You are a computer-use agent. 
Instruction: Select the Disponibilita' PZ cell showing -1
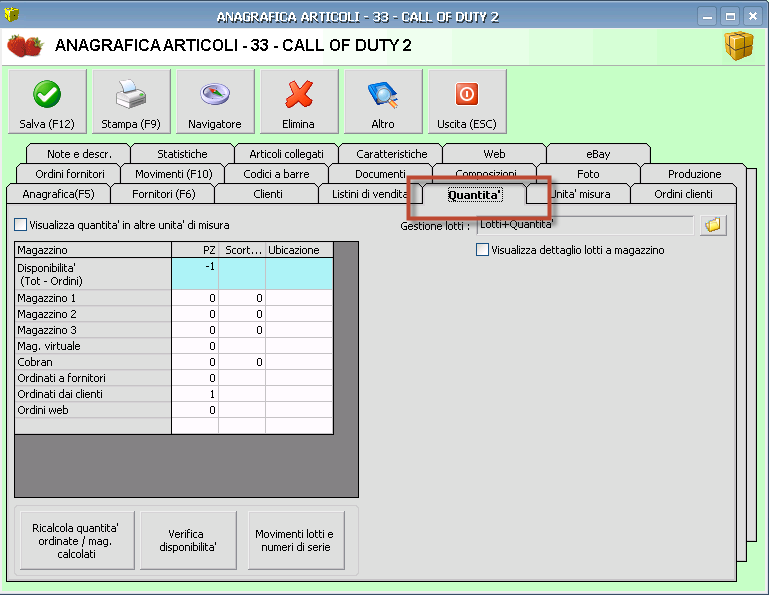point(195,274)
